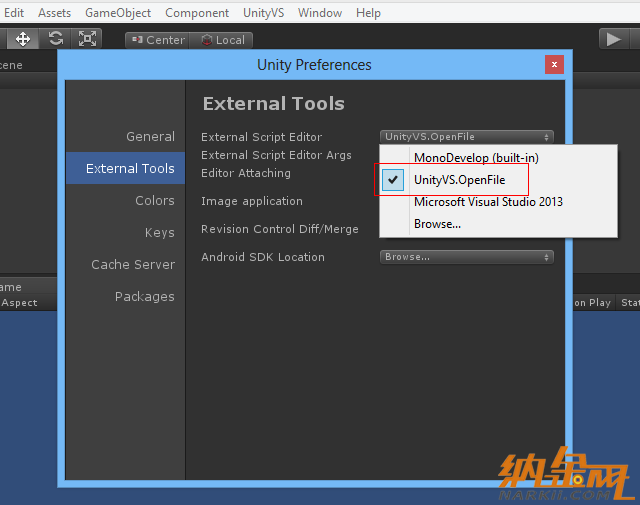Switch to Colors preferences section
Screen dimensions: 640x505
[x=126, y=200]
